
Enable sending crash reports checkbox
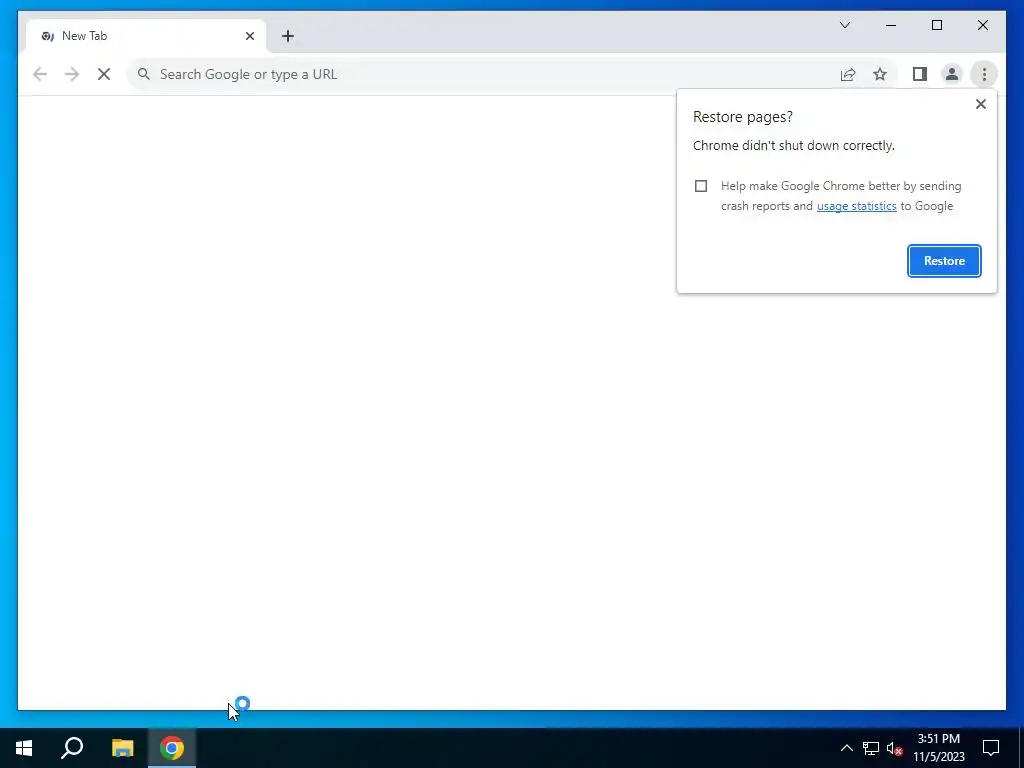pyautogui.click(x=701, y=186)
